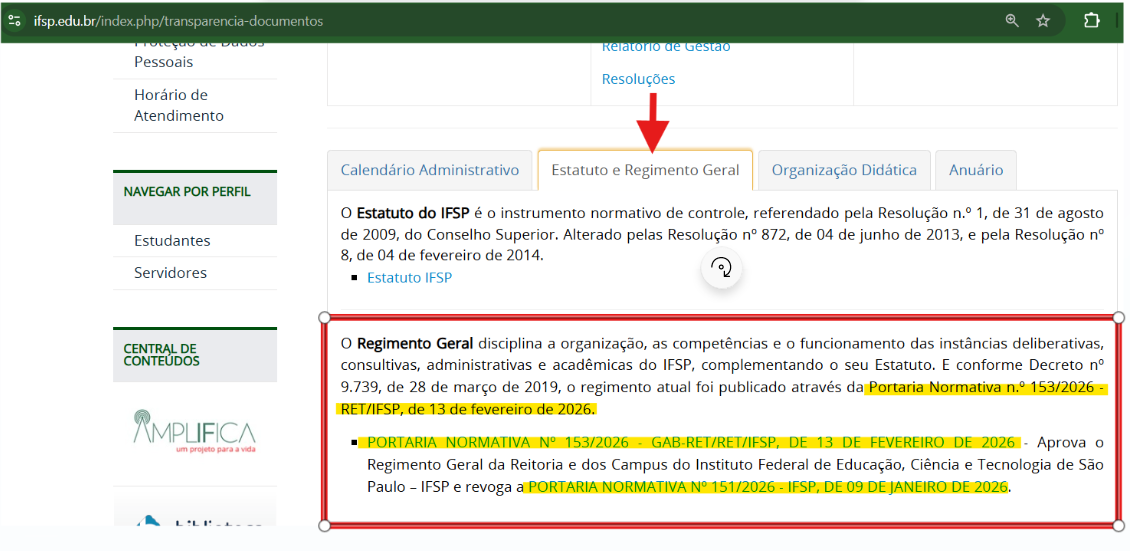Open the Resoluções link

638,79
